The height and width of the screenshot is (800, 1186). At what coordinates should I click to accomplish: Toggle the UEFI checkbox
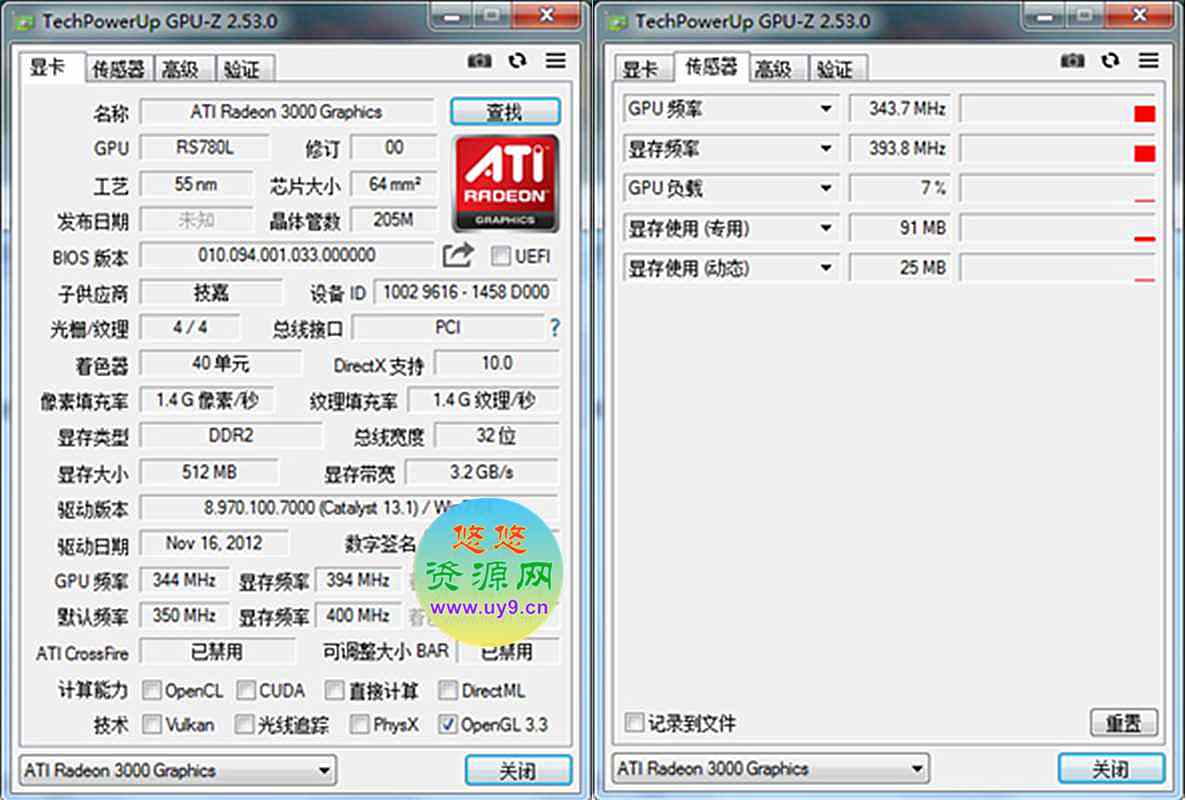coord(500,256)
